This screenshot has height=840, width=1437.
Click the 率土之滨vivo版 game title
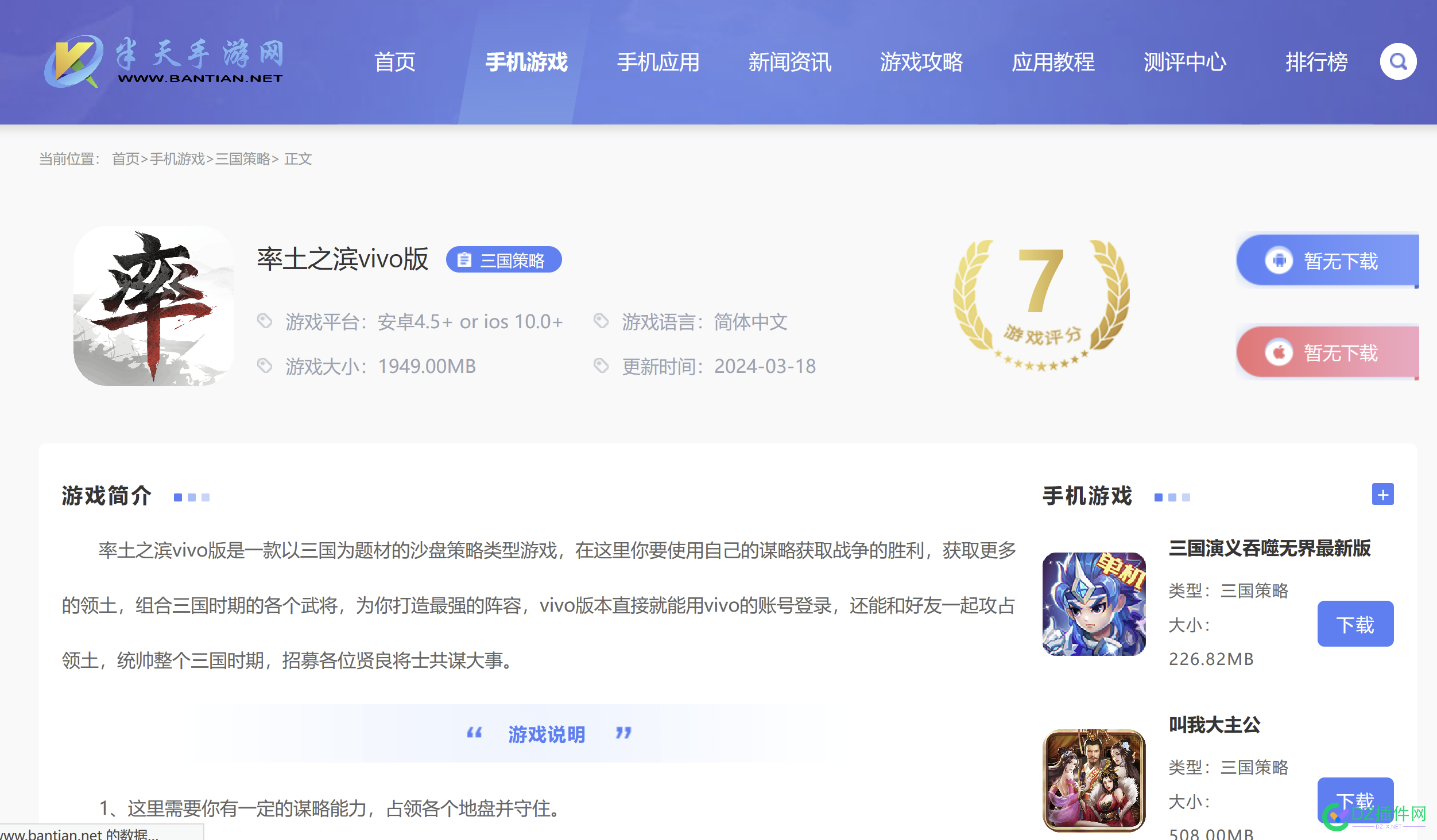point(343,259)
